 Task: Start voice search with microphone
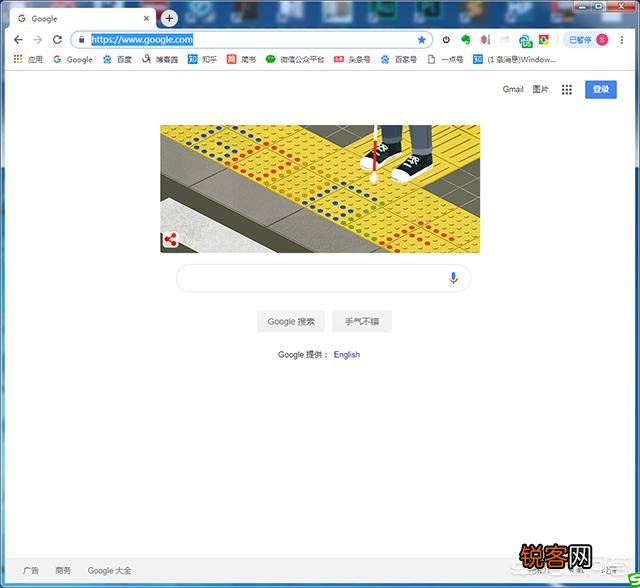tap(453, 278)
